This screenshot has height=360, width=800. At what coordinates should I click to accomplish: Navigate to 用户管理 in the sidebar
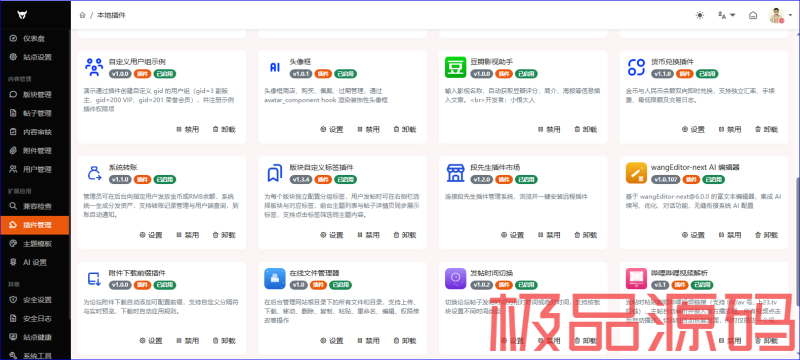(35, 169)
